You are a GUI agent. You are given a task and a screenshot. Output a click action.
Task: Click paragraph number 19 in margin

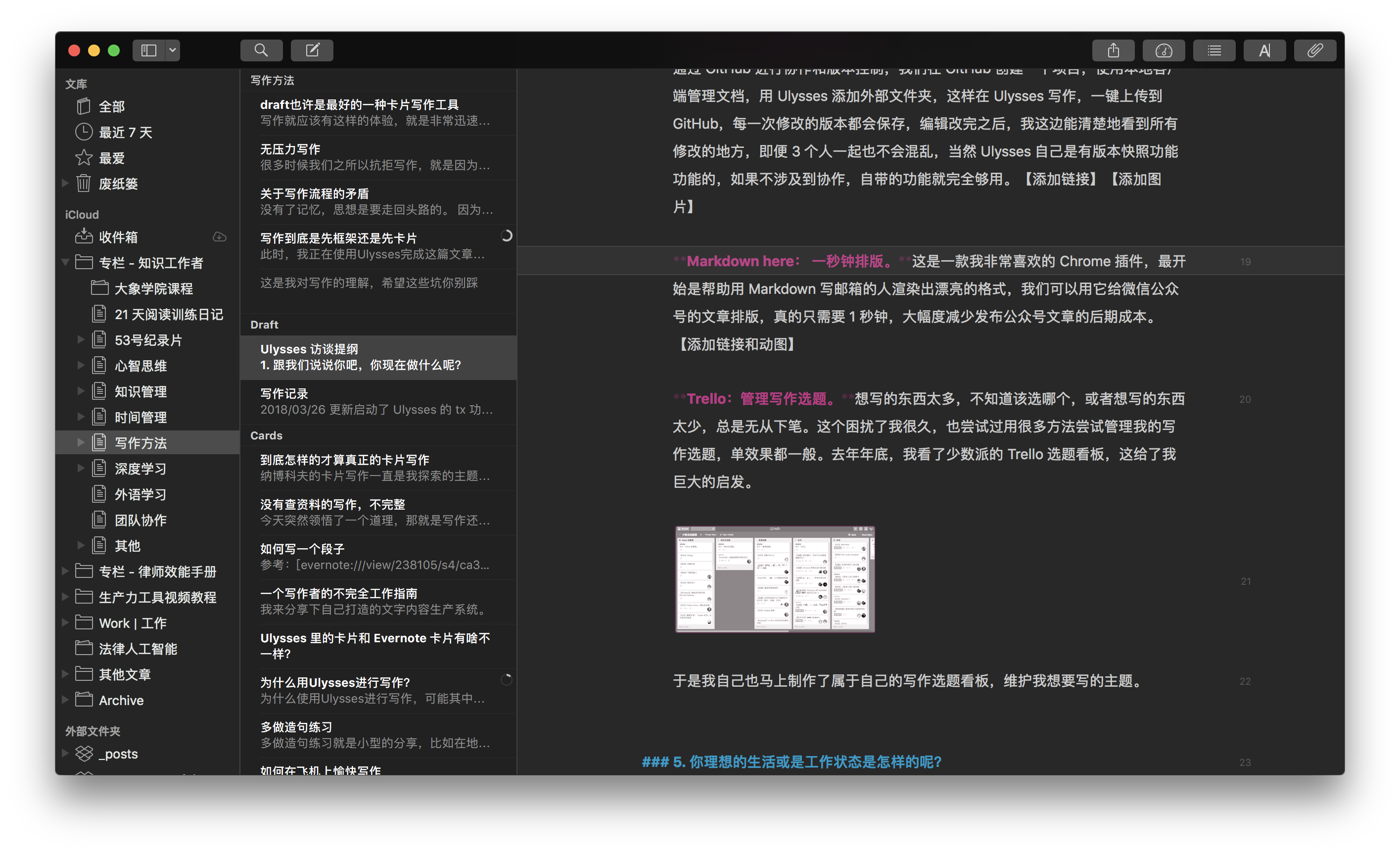tap(1246, 262)
